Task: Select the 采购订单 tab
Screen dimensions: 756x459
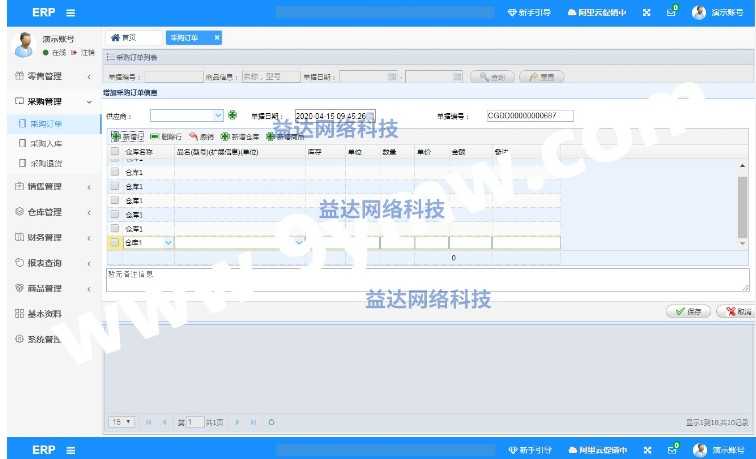Action: pyautogui.click(x=185, y=38)
